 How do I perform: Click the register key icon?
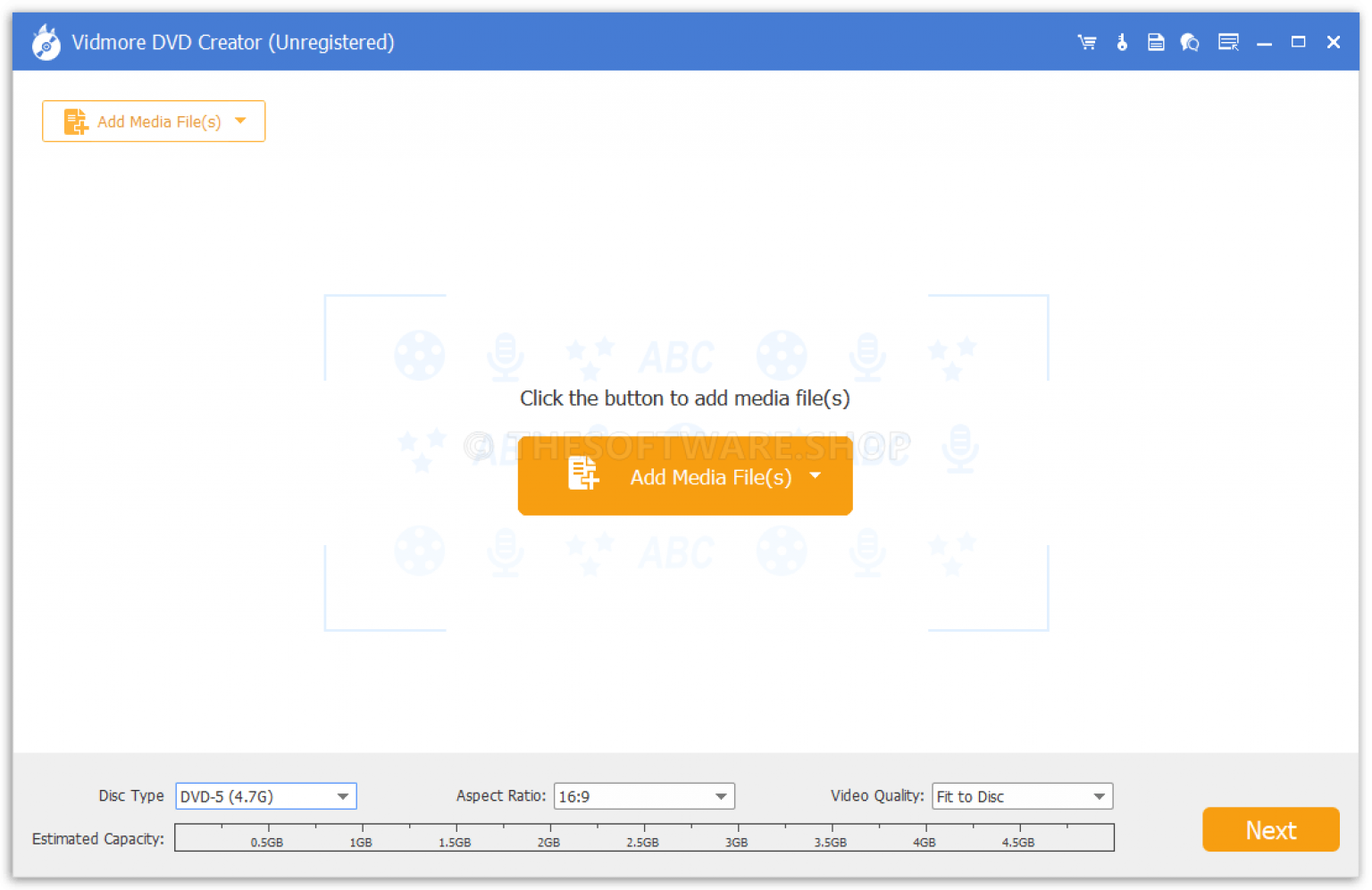pos(1122,42)
